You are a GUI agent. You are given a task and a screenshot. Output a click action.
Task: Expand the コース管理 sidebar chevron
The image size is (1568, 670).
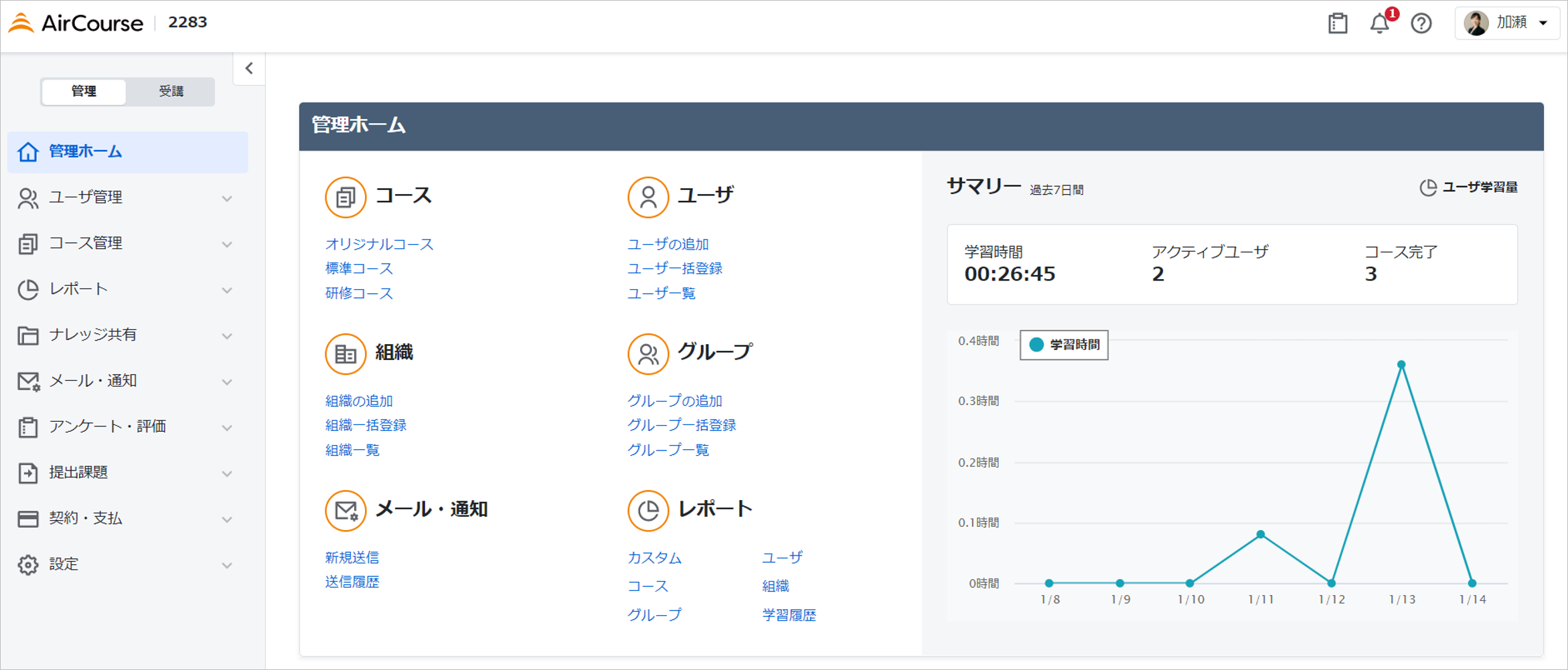click(x=227, y=244)
